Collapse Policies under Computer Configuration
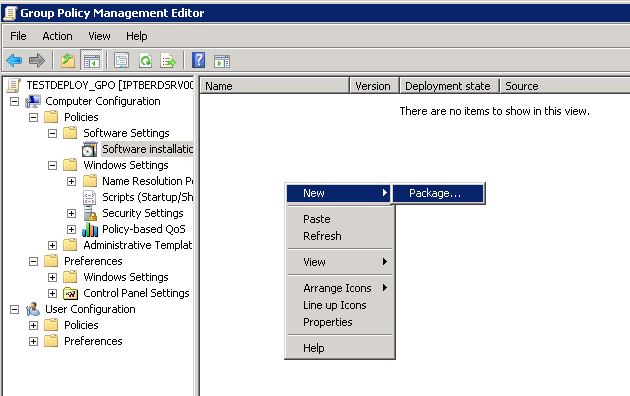The height and width of the screenshot is (396, 630). tap(33, 117)
